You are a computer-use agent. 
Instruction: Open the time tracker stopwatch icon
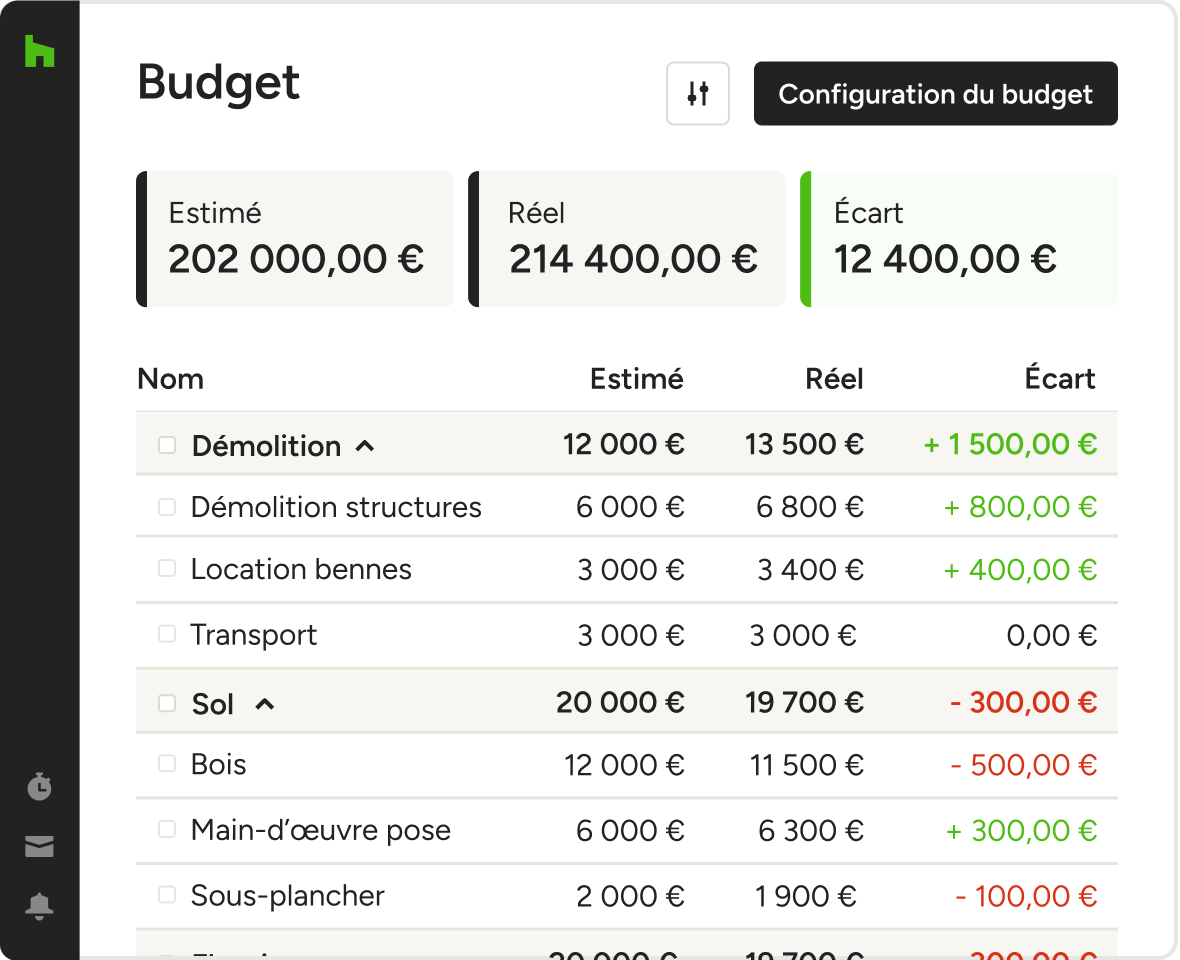pyautogui.click(x=39, y=786)
